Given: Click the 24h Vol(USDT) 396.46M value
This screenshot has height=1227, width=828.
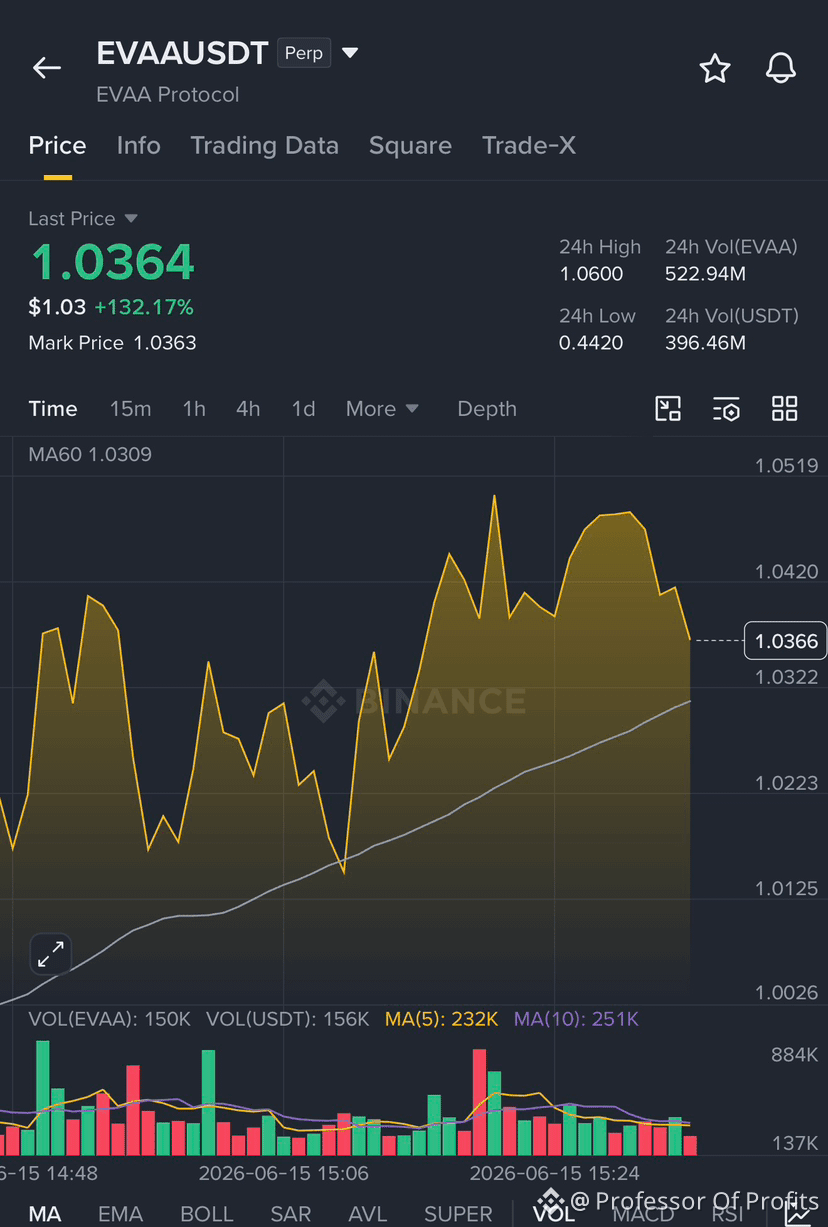Looking at the screenshot, I should pyautogui.click(x=705, y=343).
